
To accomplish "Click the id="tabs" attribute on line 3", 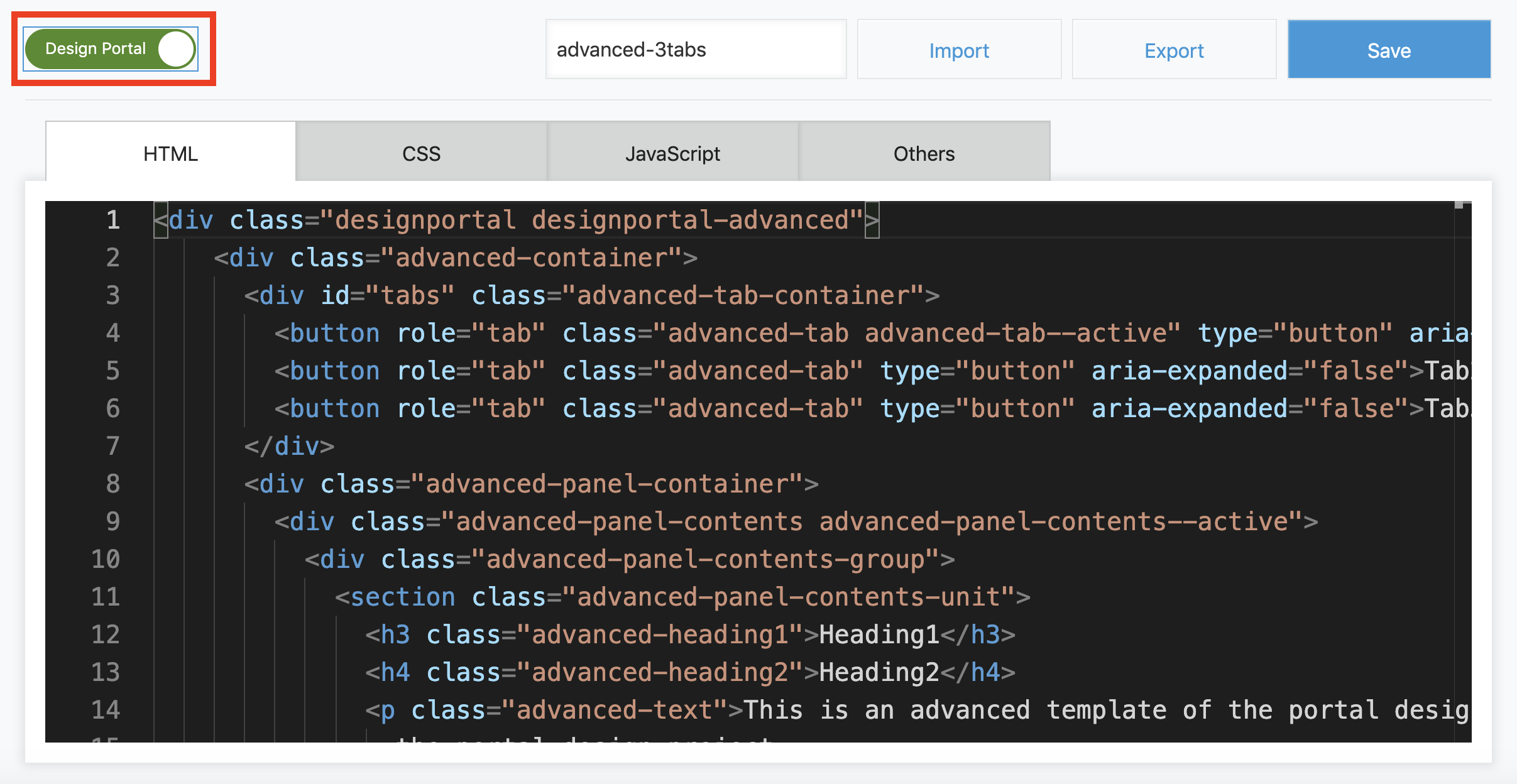I will point(387,295).
